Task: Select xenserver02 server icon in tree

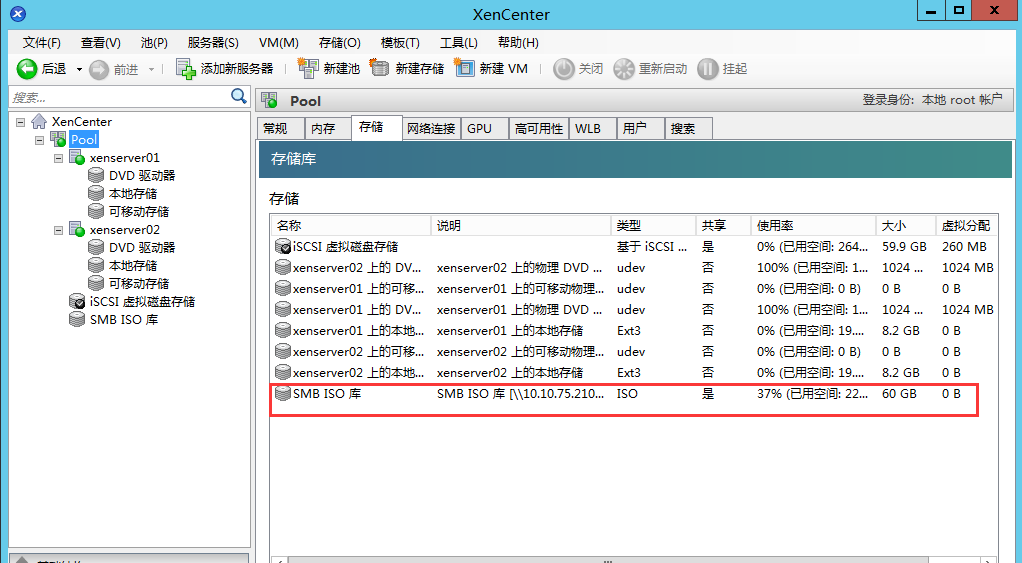Action: (77, 229)
